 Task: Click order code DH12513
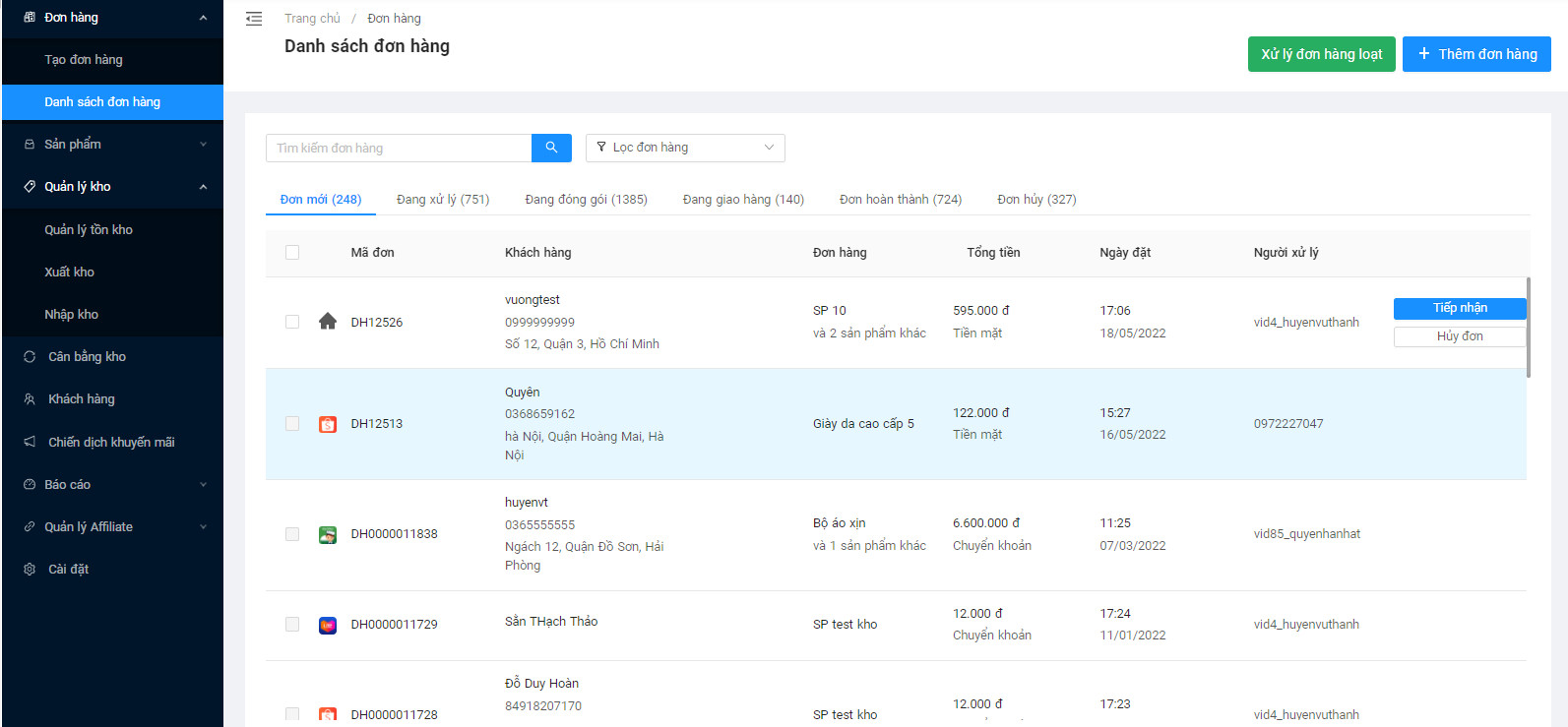coord(377,424)
